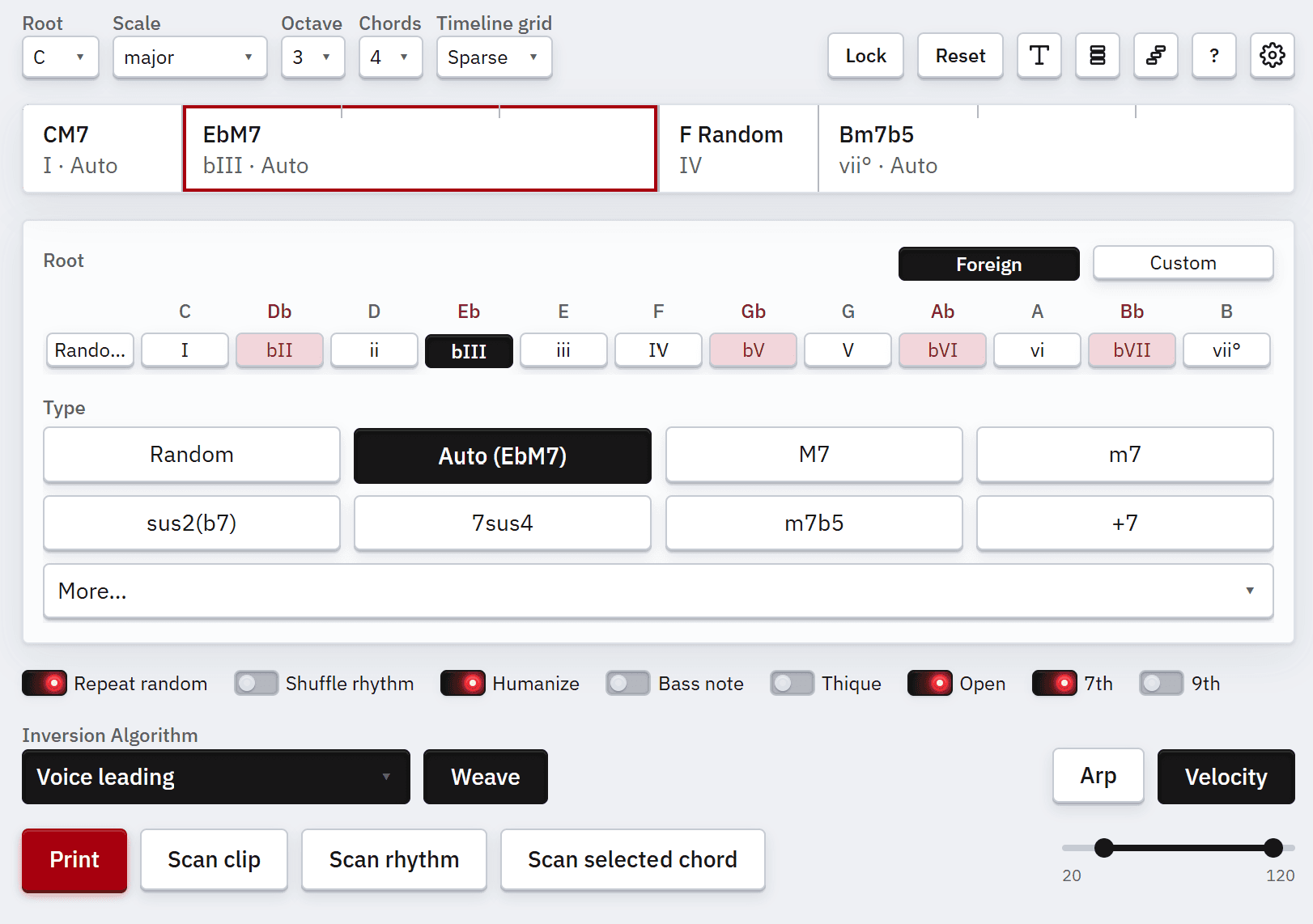This screenshot has height=924, width=1313.
Task: Select the F Random chord slot
Action: [x=739, y=149]
